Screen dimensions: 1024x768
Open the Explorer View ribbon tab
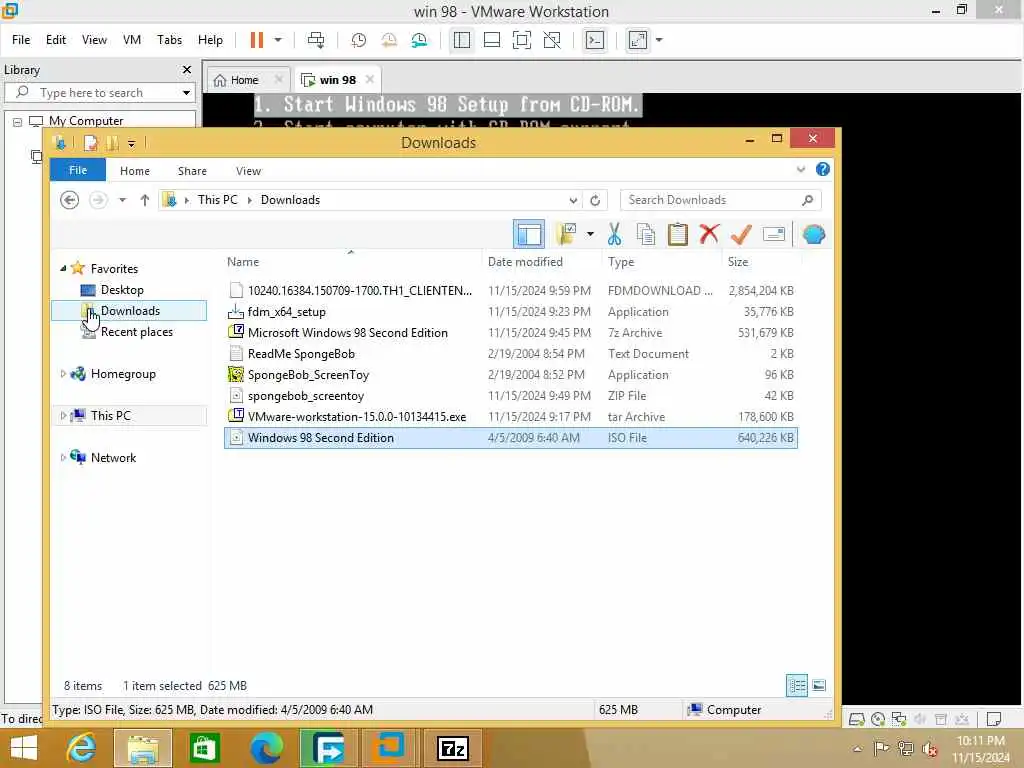coord(248,170)
